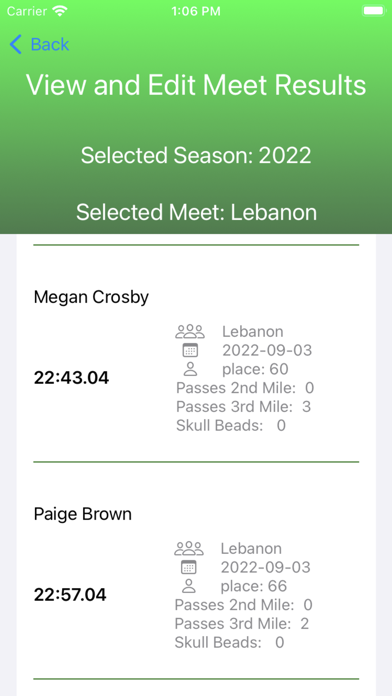Open Paige Brown's result entry
Screen dimensions: 392x696
tap(196, 570)
